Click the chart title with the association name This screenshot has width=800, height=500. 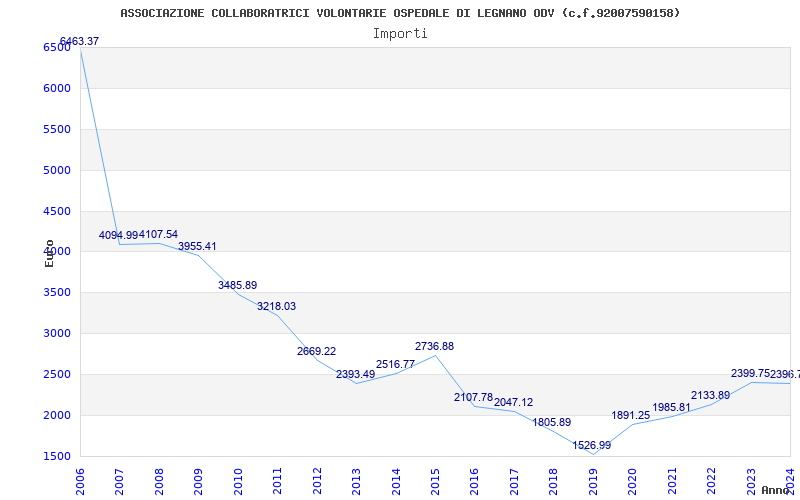[401, 13]
